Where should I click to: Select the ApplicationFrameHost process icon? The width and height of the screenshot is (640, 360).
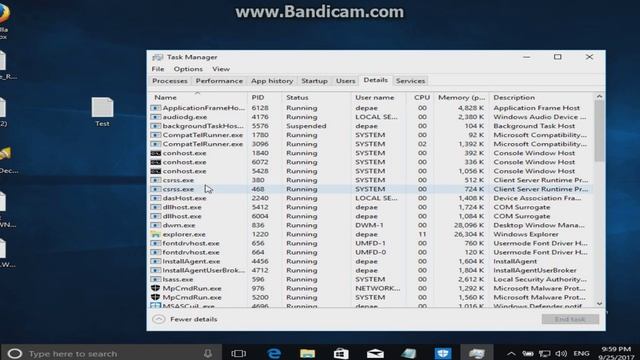coord(156,108)
